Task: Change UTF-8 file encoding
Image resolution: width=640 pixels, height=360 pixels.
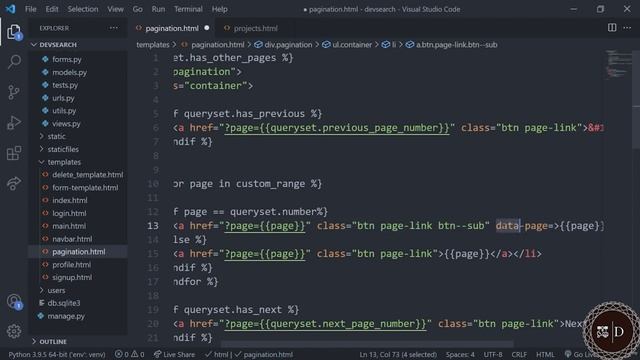Action: point(493,354)
